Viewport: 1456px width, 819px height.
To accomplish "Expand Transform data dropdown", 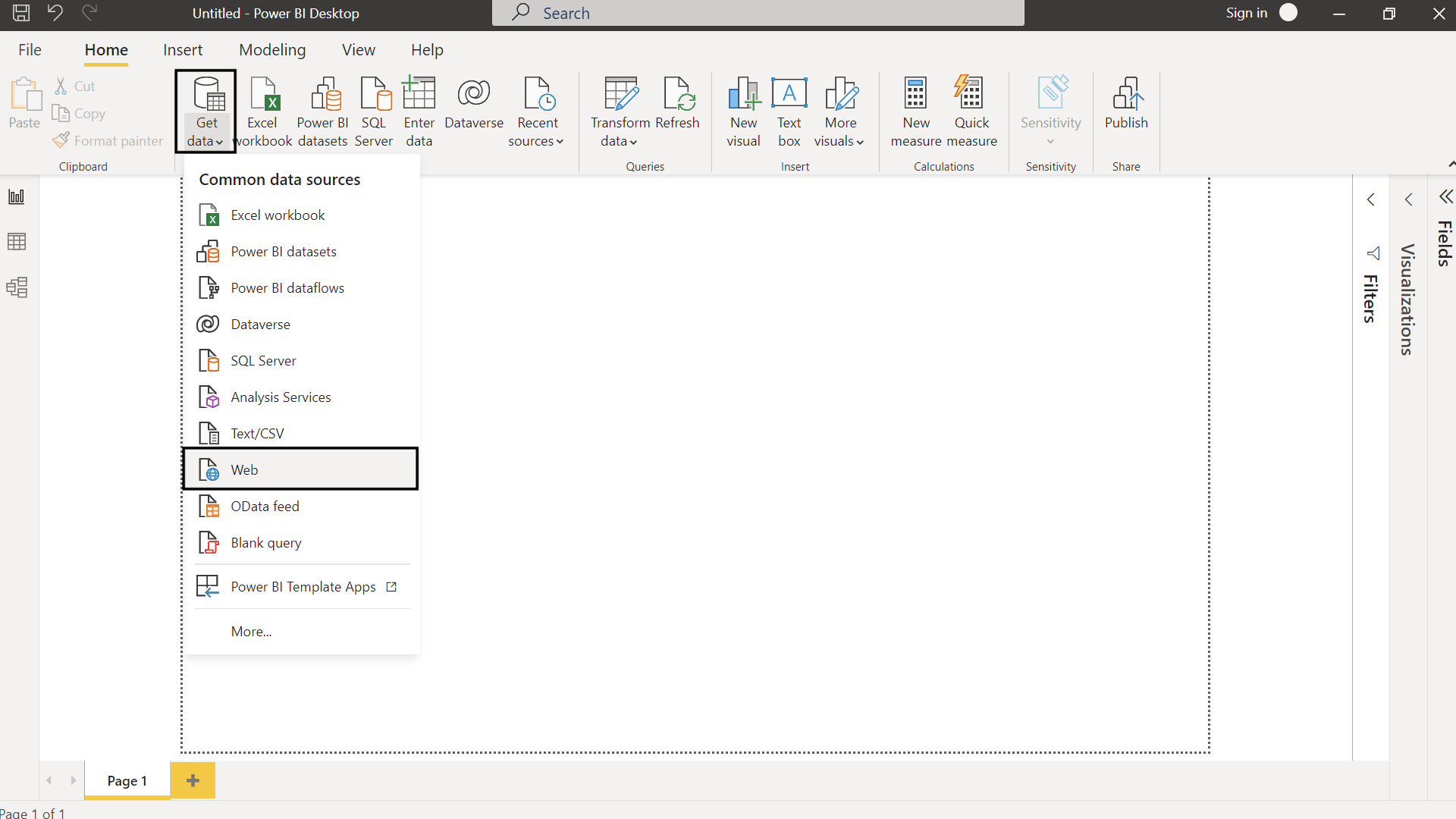I will (620, 111).
